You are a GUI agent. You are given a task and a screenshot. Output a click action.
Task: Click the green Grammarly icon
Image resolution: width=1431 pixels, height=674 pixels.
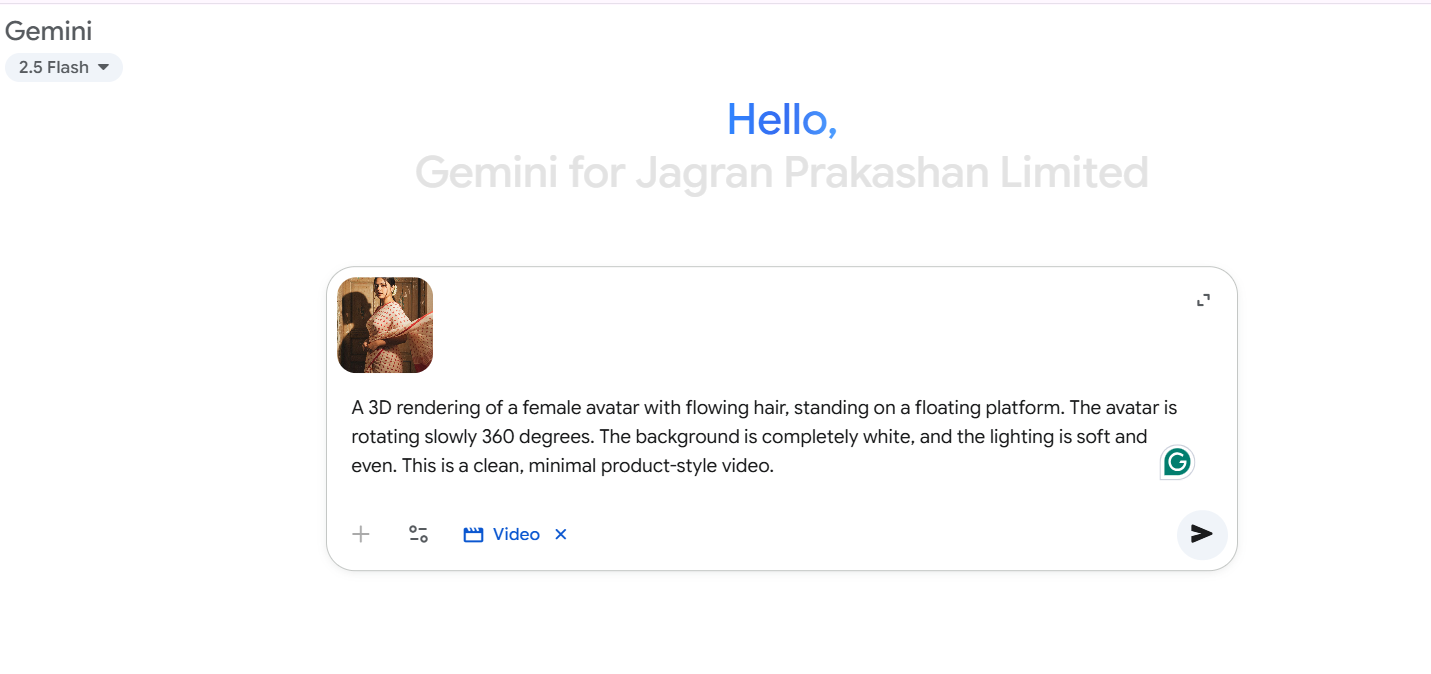click(1177, 462)
